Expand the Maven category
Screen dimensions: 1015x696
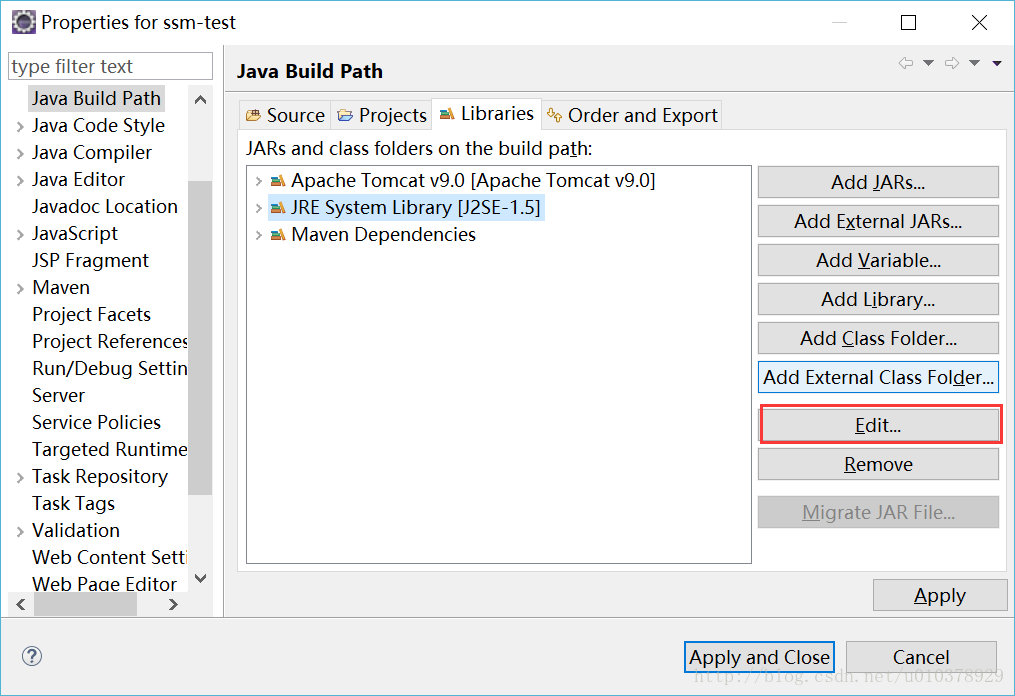(x=20, y=289)
